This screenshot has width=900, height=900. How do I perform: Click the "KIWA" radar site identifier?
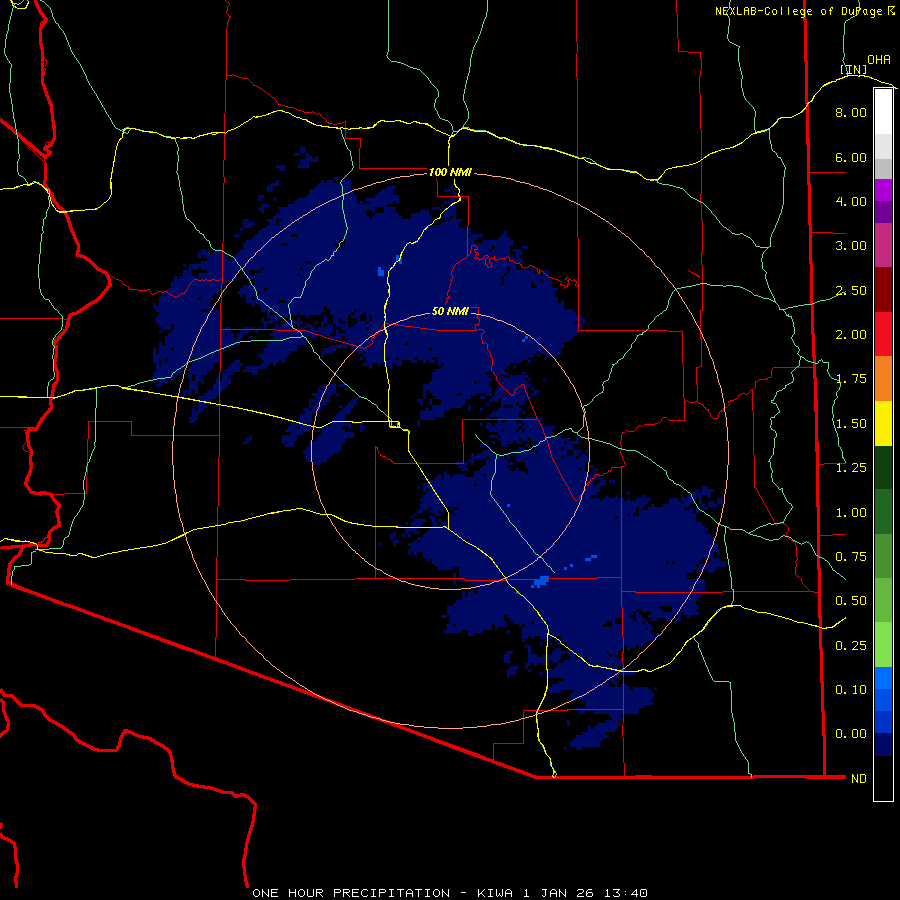pos(495,893)
